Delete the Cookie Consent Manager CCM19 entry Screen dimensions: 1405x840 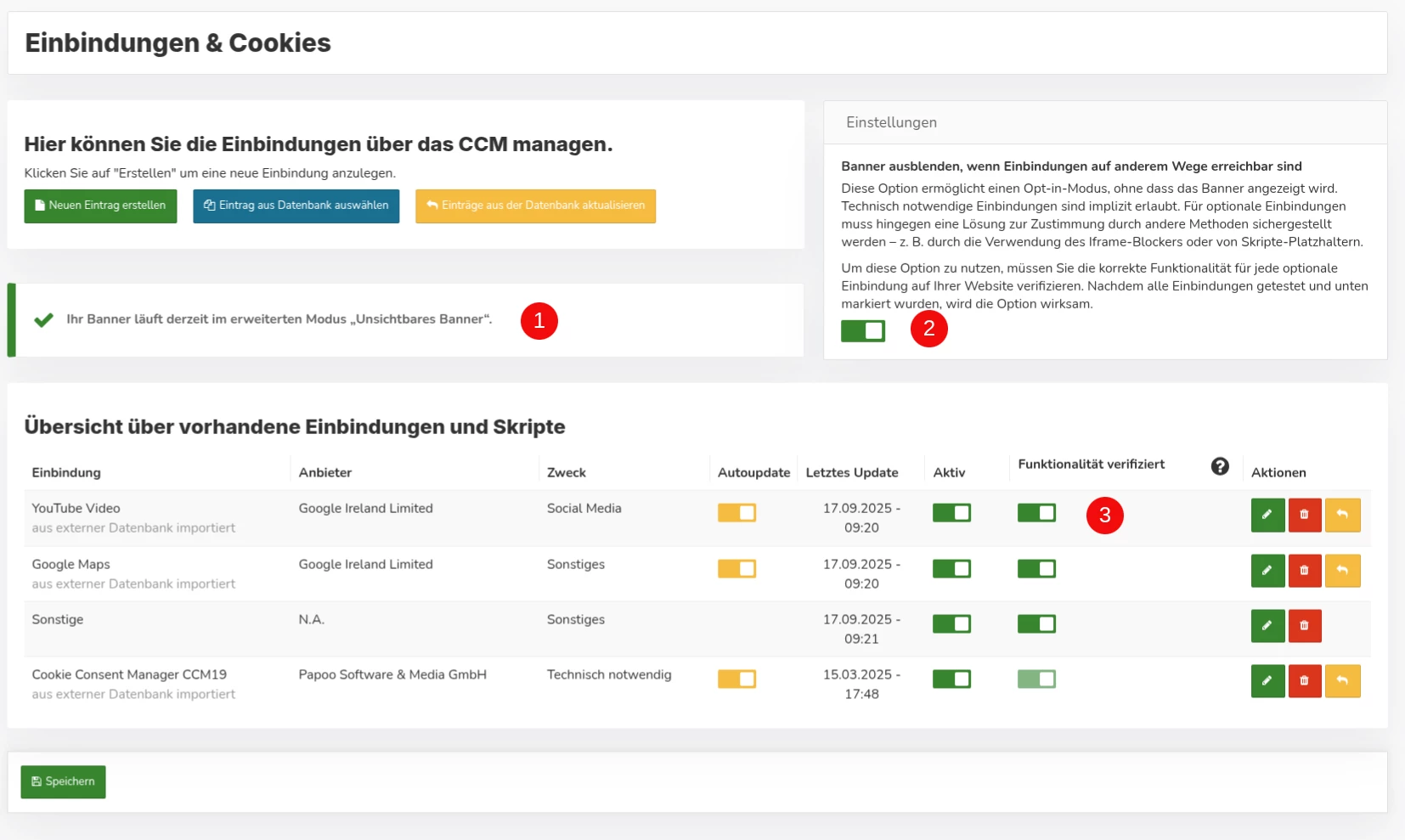click(x=1305, y=681)
